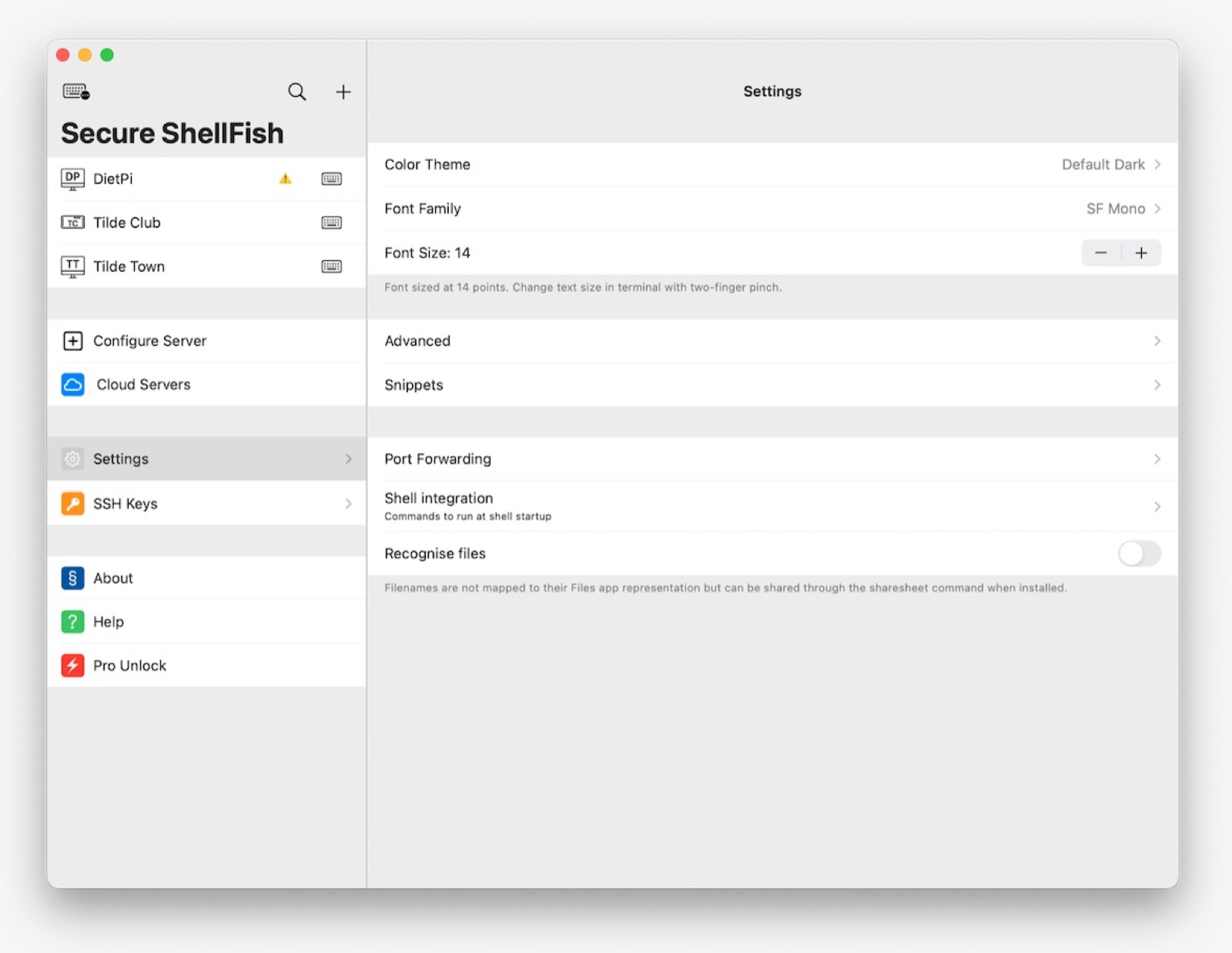Viewport: 1232px width, 953px height.
Task: Click the red Pro Unlock lightning icon
Action: point(72,666)
